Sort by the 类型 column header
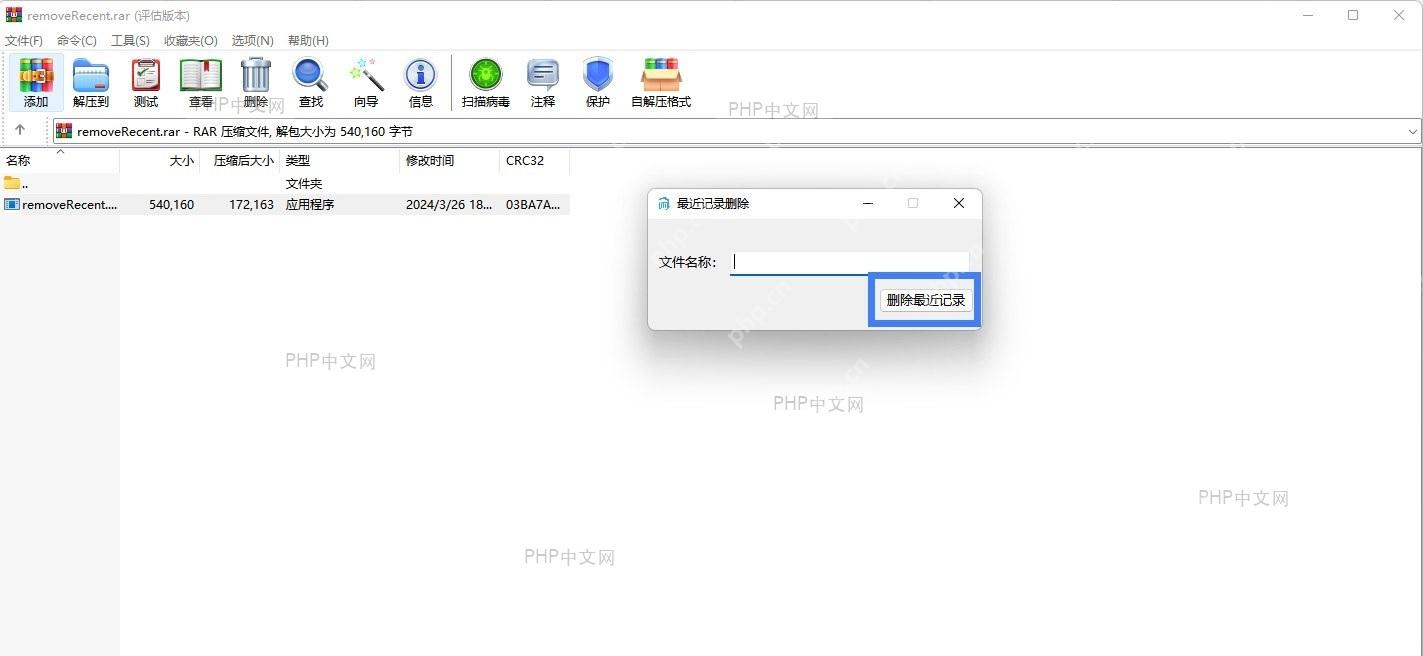The width and height of the screenshot is (1423, 656). point(340,161)
